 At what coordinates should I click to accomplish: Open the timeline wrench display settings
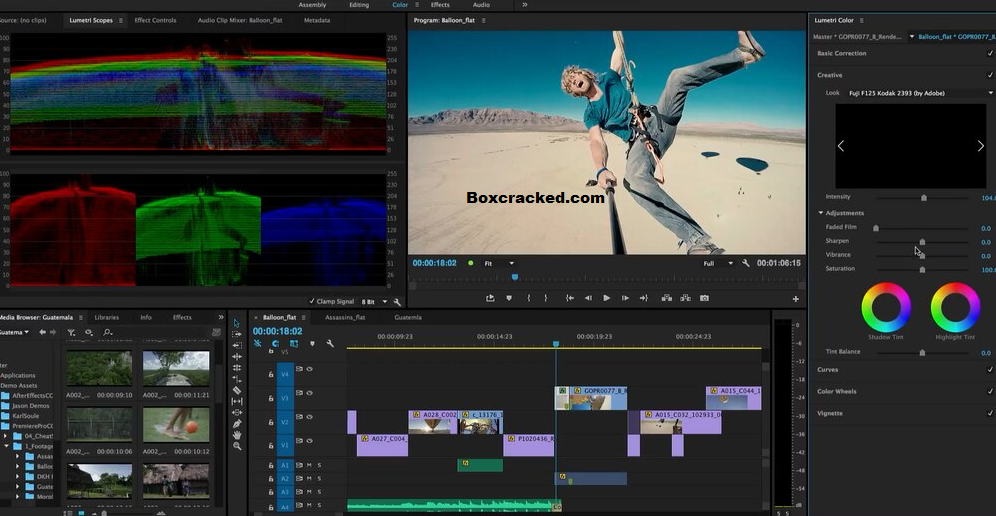pyautogui.click(x=330, y=344)
